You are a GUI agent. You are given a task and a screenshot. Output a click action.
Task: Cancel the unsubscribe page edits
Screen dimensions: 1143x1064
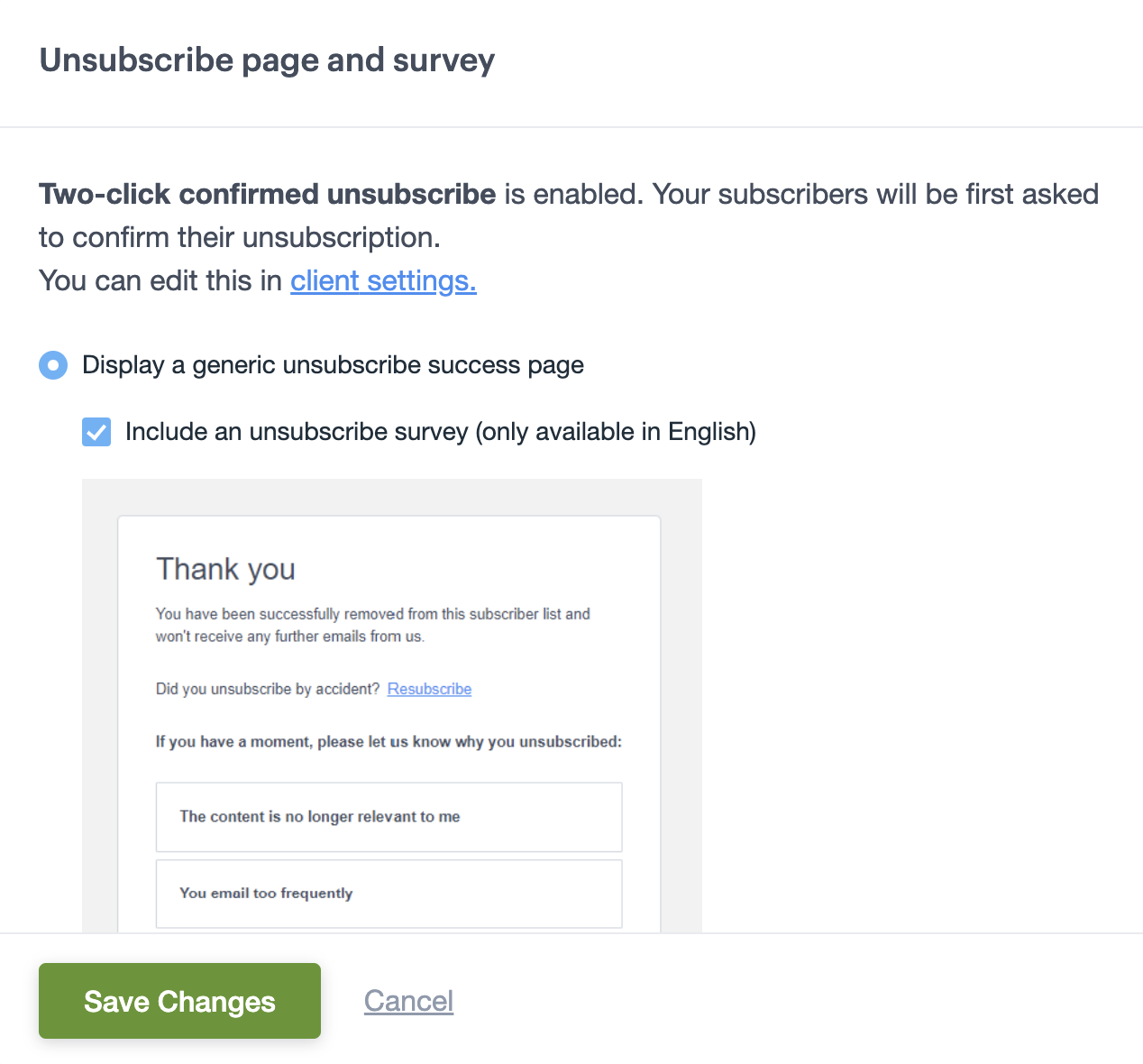408,1000
